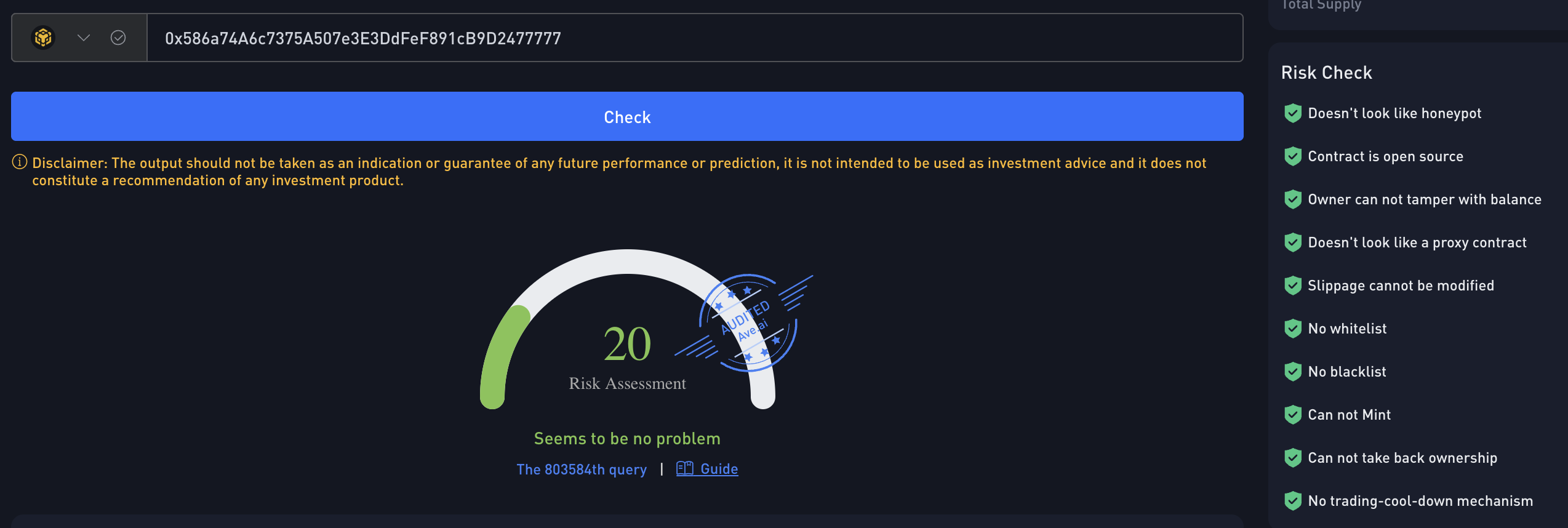Click the Audited Ave.ai stamp

(747, 322)
